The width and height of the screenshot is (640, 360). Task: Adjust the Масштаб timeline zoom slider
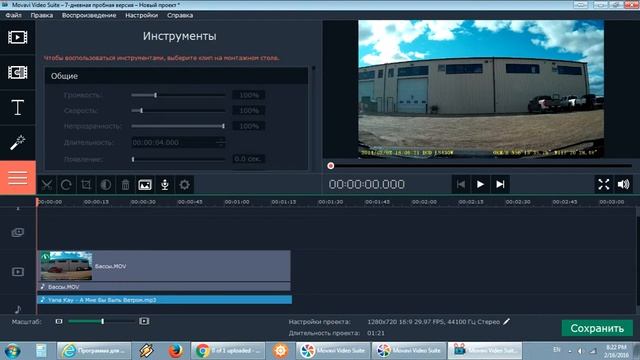click(102, 321)
